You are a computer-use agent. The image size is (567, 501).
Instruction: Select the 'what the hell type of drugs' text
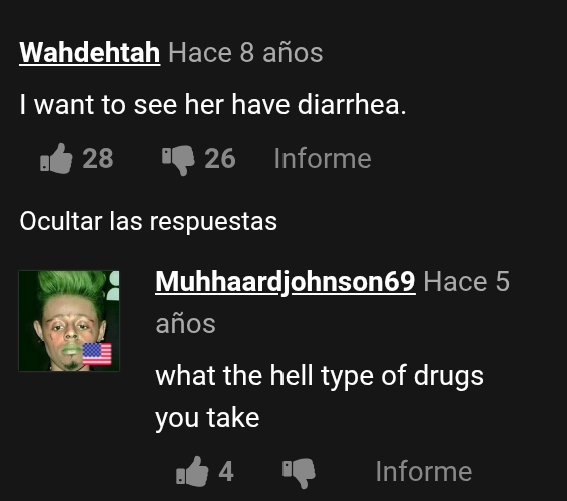tap(319, 376)
